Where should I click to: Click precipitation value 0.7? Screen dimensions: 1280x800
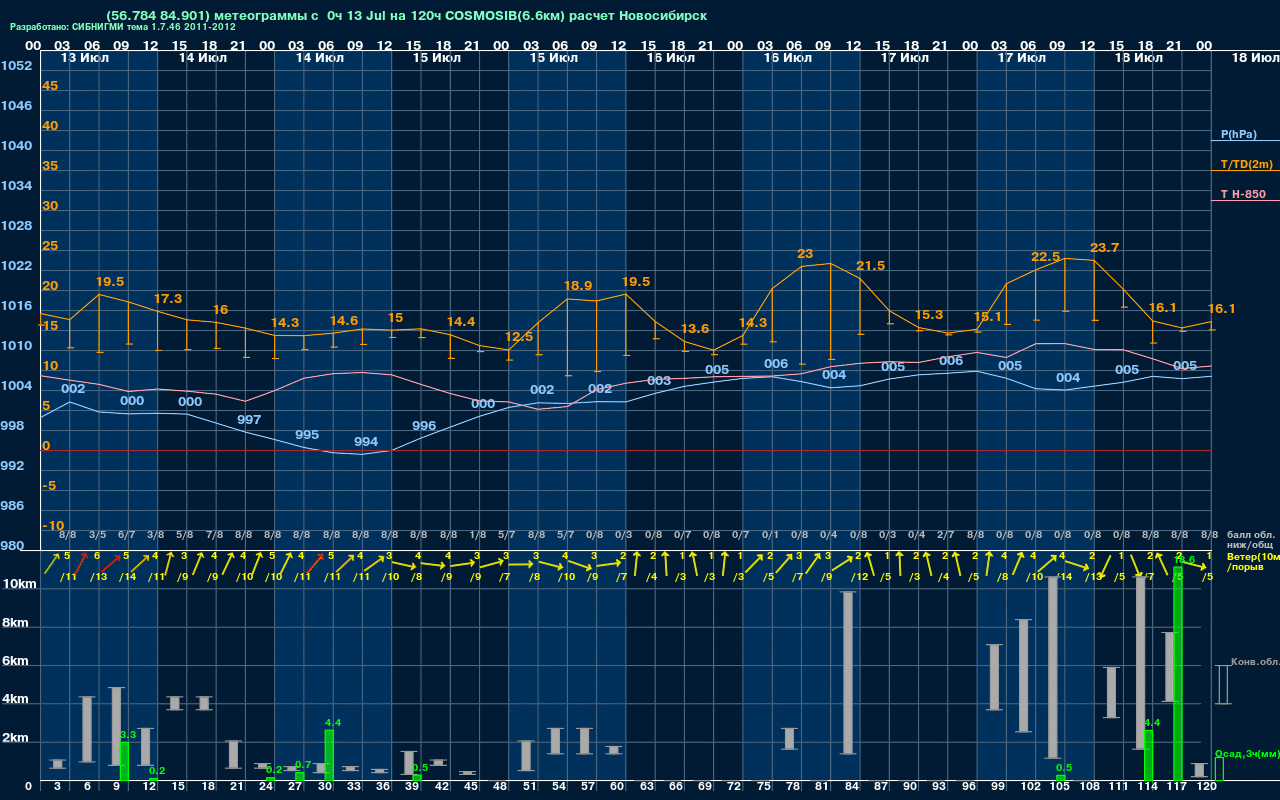pos(303,764)
